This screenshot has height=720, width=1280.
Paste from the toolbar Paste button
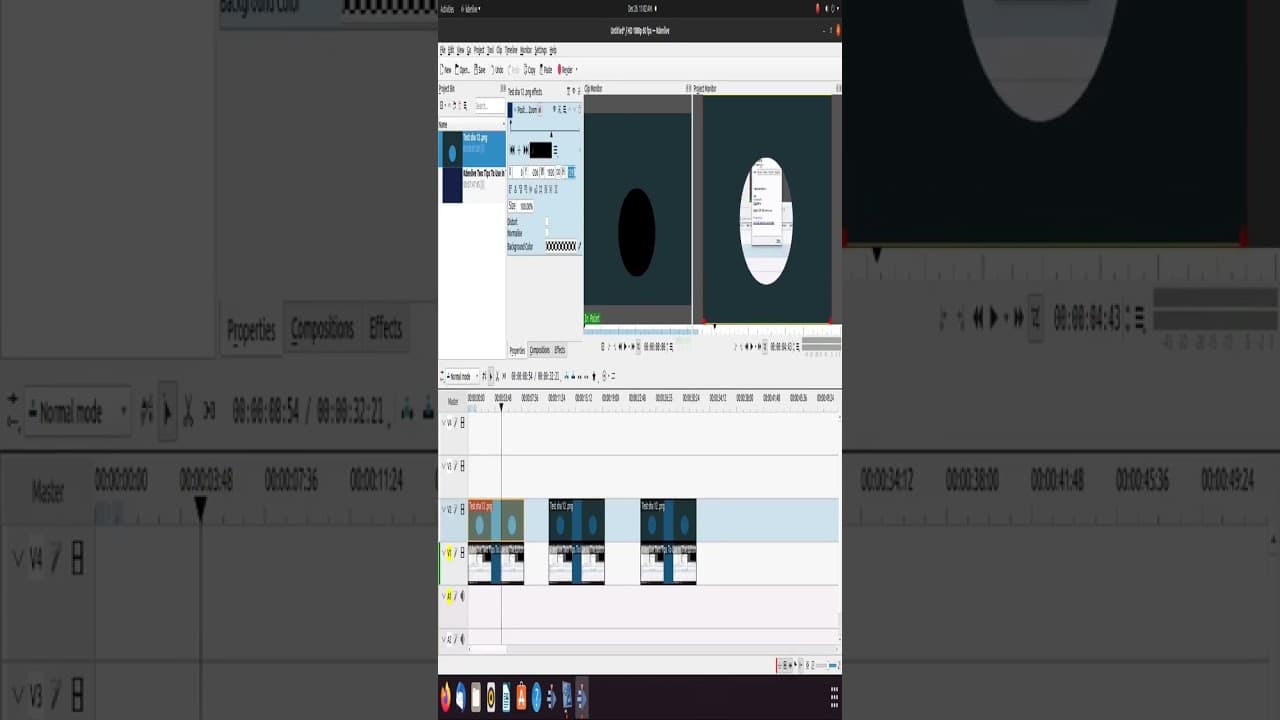point(546,70)
